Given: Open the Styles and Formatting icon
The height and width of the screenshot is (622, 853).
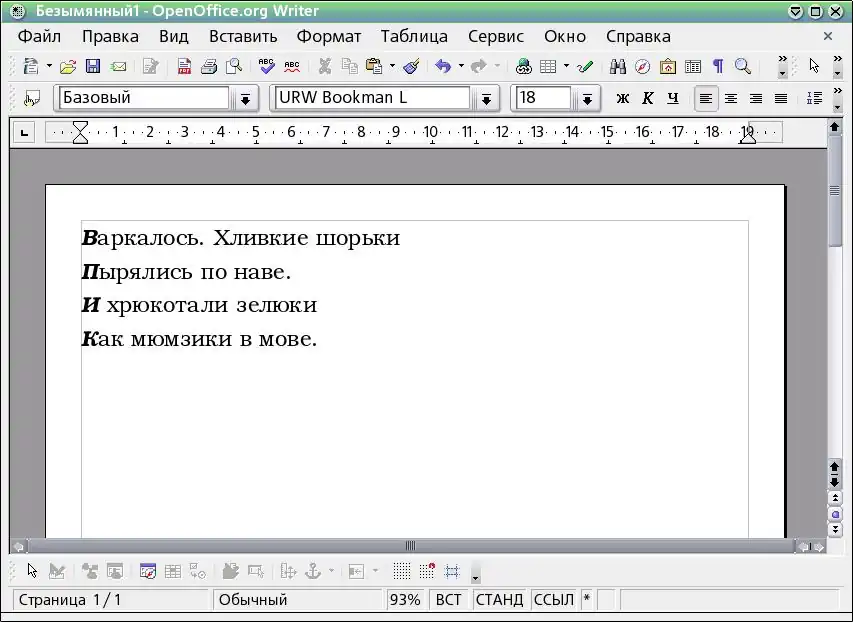Looking at the screenshot, I should click(x=32, y=99).
